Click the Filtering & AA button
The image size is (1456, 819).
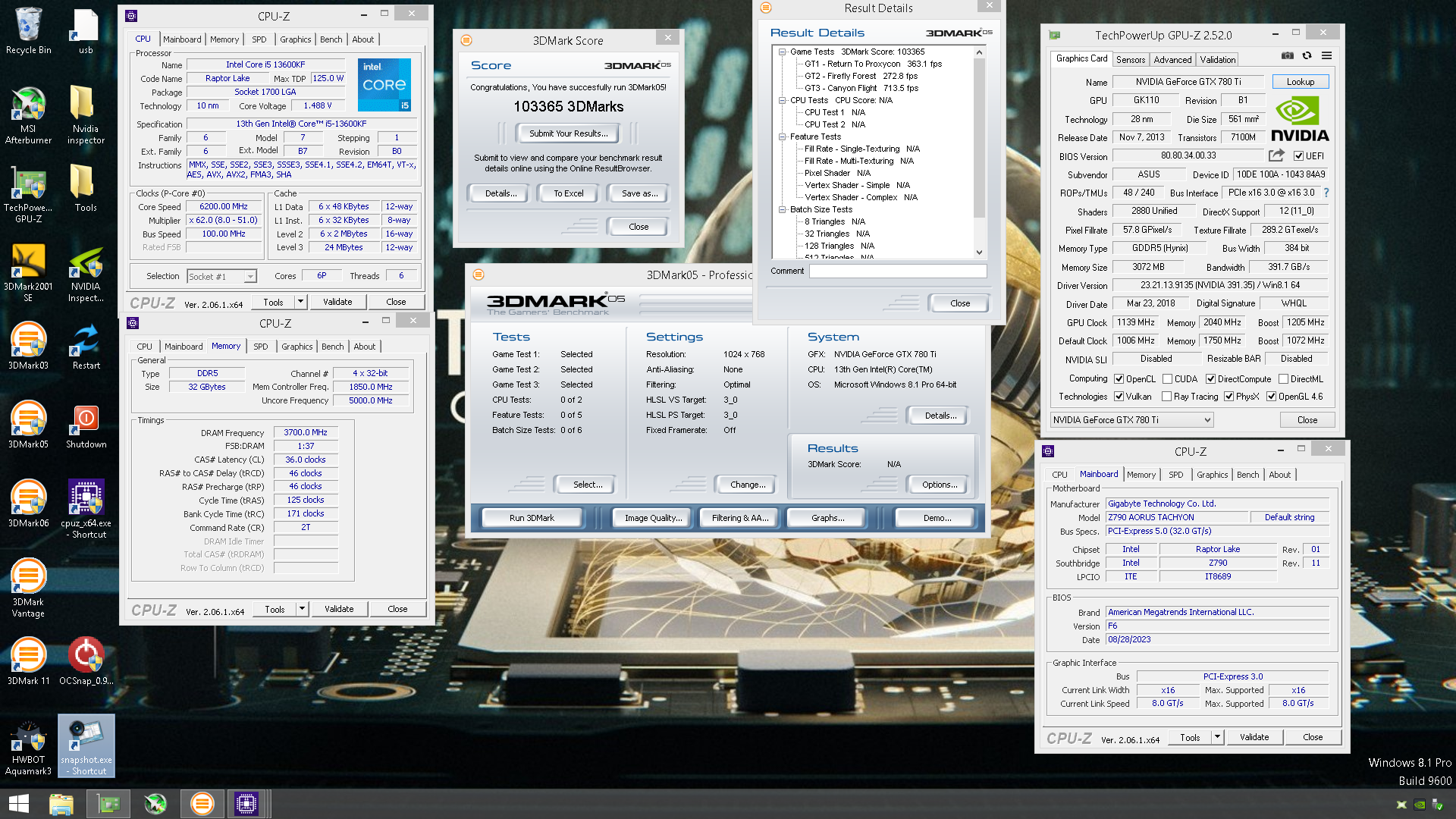[x=739, y=518]
